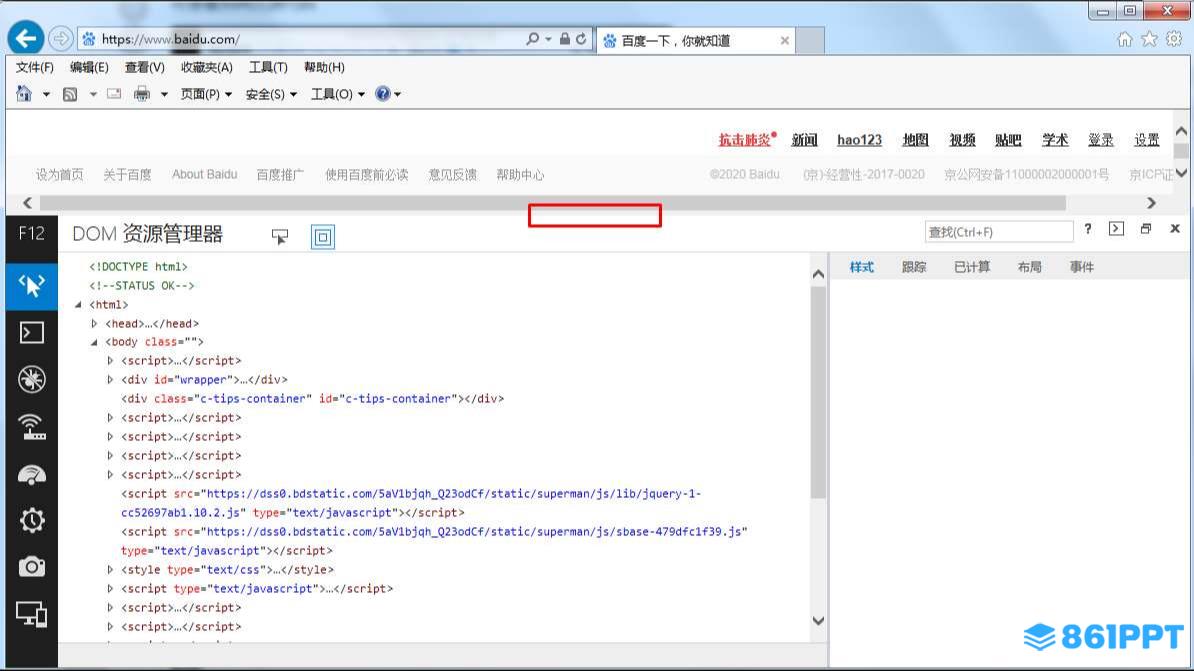
Task: Switch to the 跟踪 tab
Action: tap(914, 267)
